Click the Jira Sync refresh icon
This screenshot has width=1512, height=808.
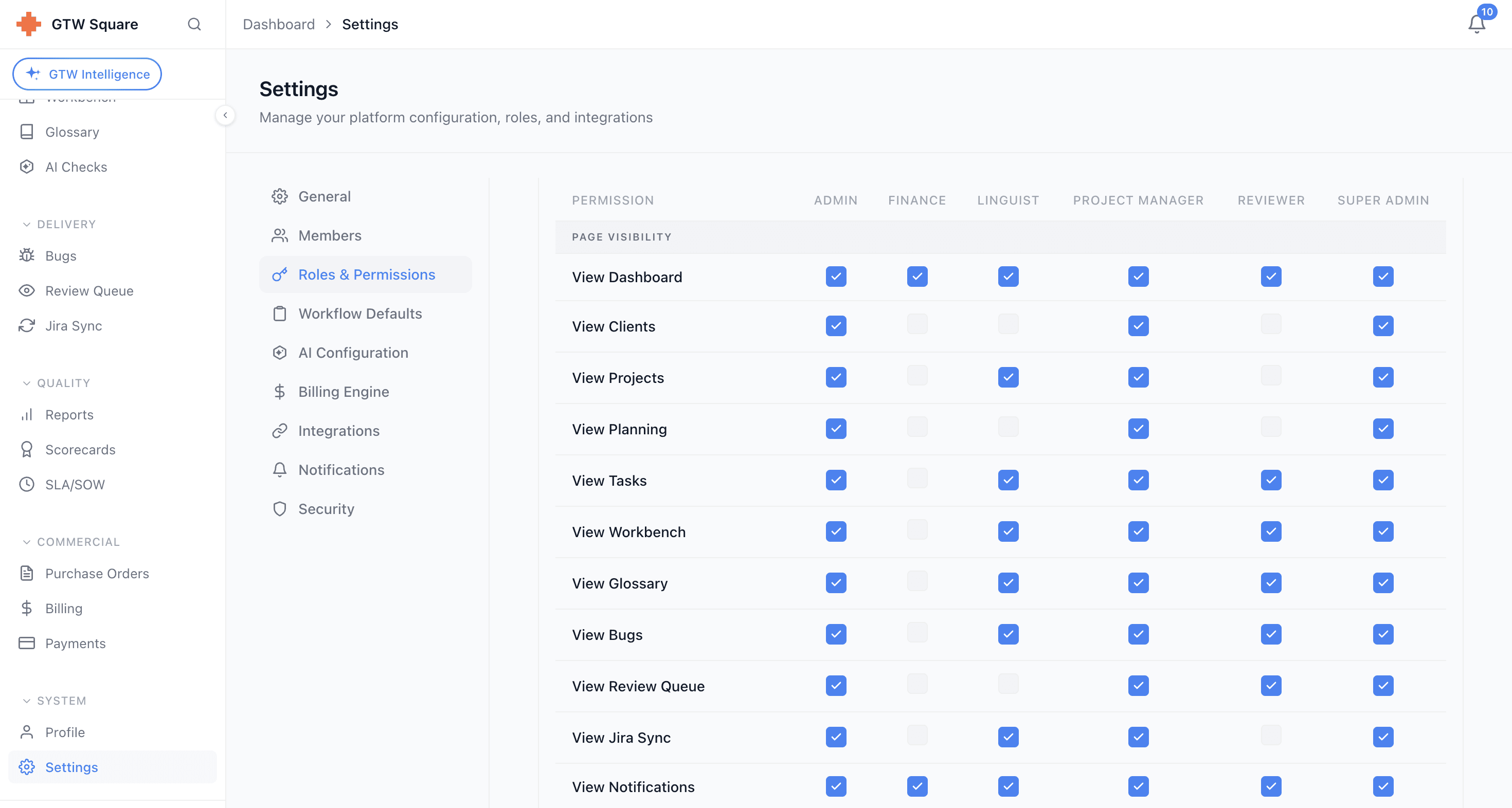pos(26,325)
